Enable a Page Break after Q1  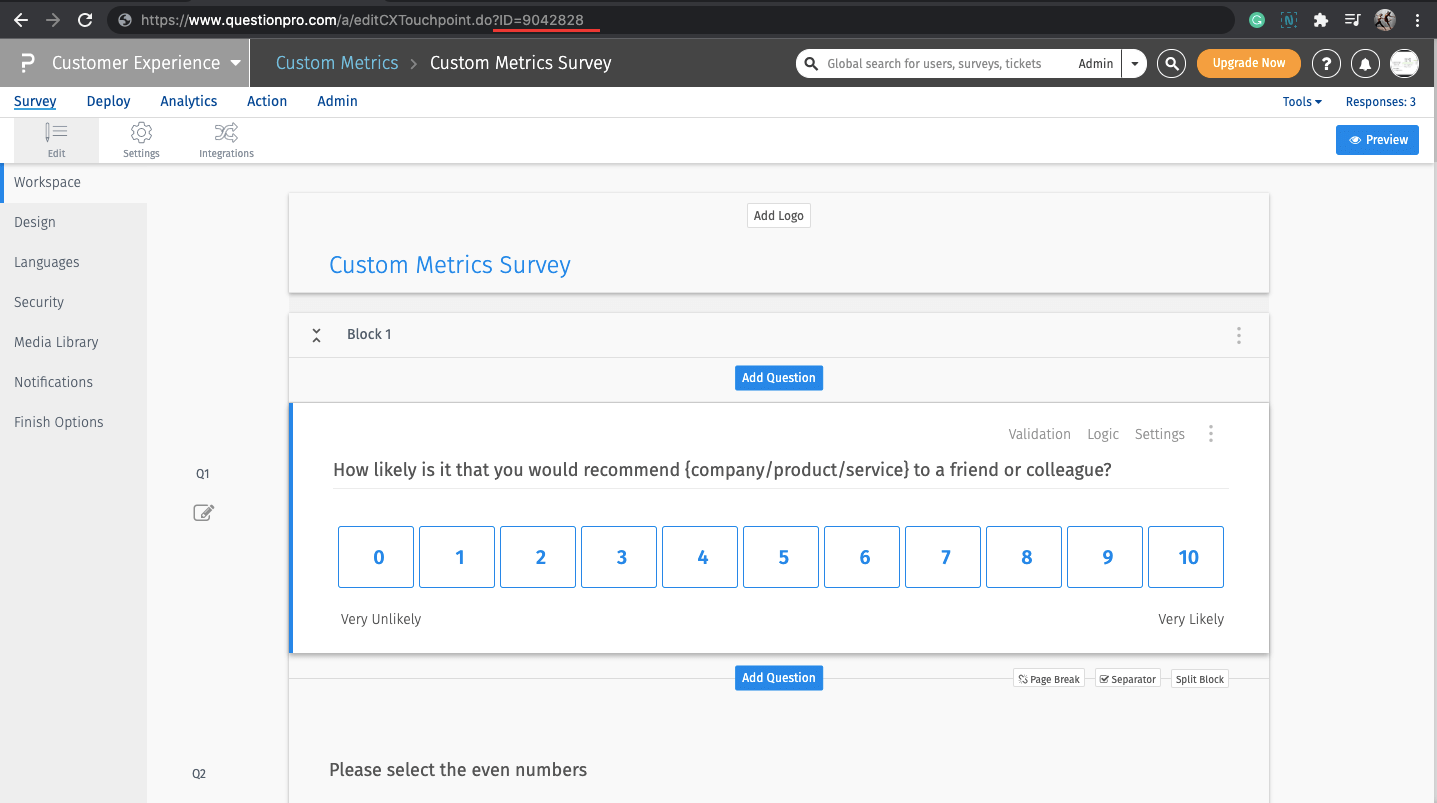[x=1048, y=678]
